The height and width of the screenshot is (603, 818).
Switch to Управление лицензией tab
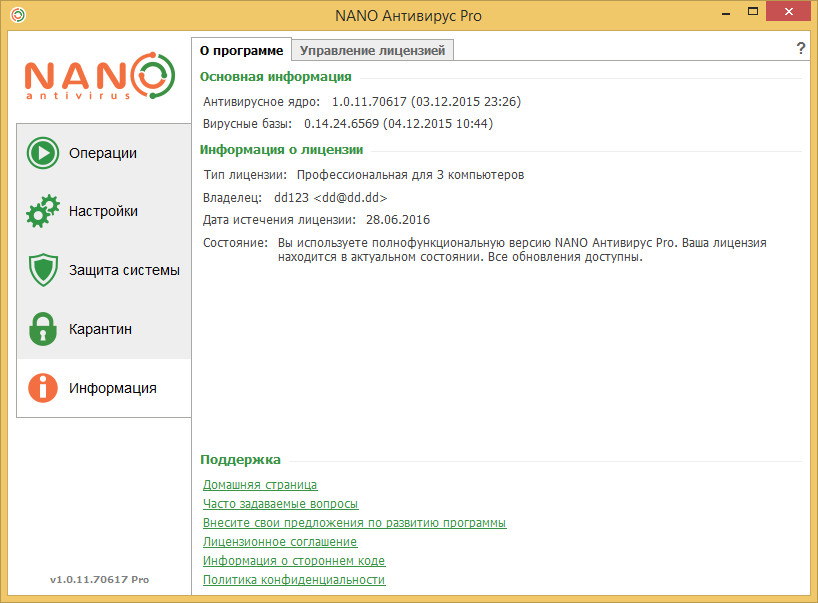372,51
